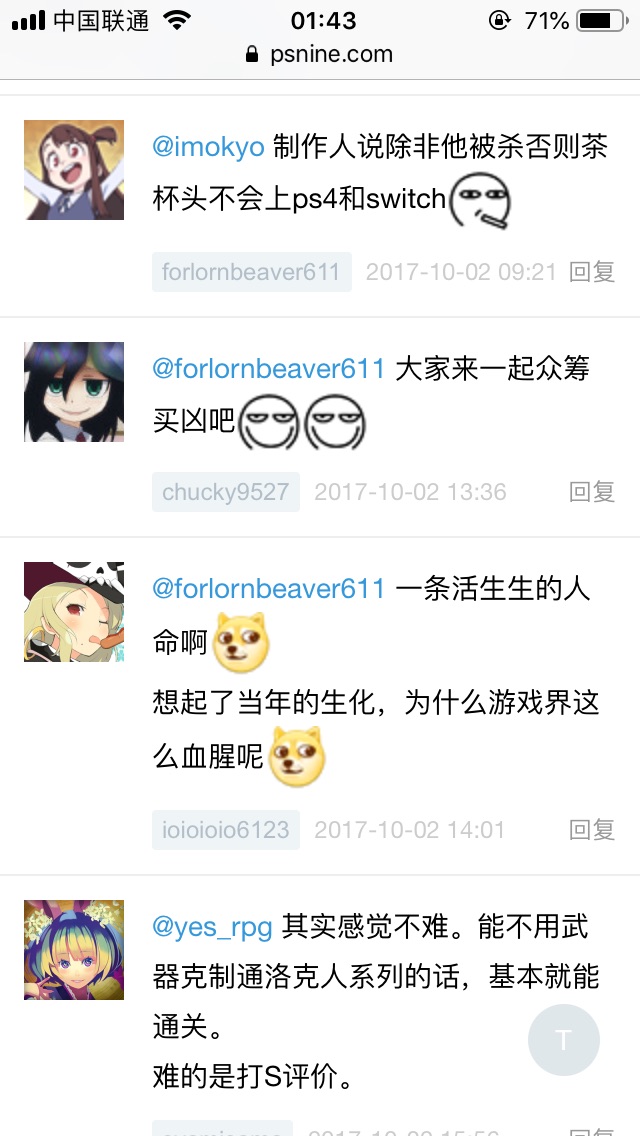The height and width of the screenshot is (1136, 640).
Task: Tap the padlock icon beside psnine.com
Action: coord(252,54)
